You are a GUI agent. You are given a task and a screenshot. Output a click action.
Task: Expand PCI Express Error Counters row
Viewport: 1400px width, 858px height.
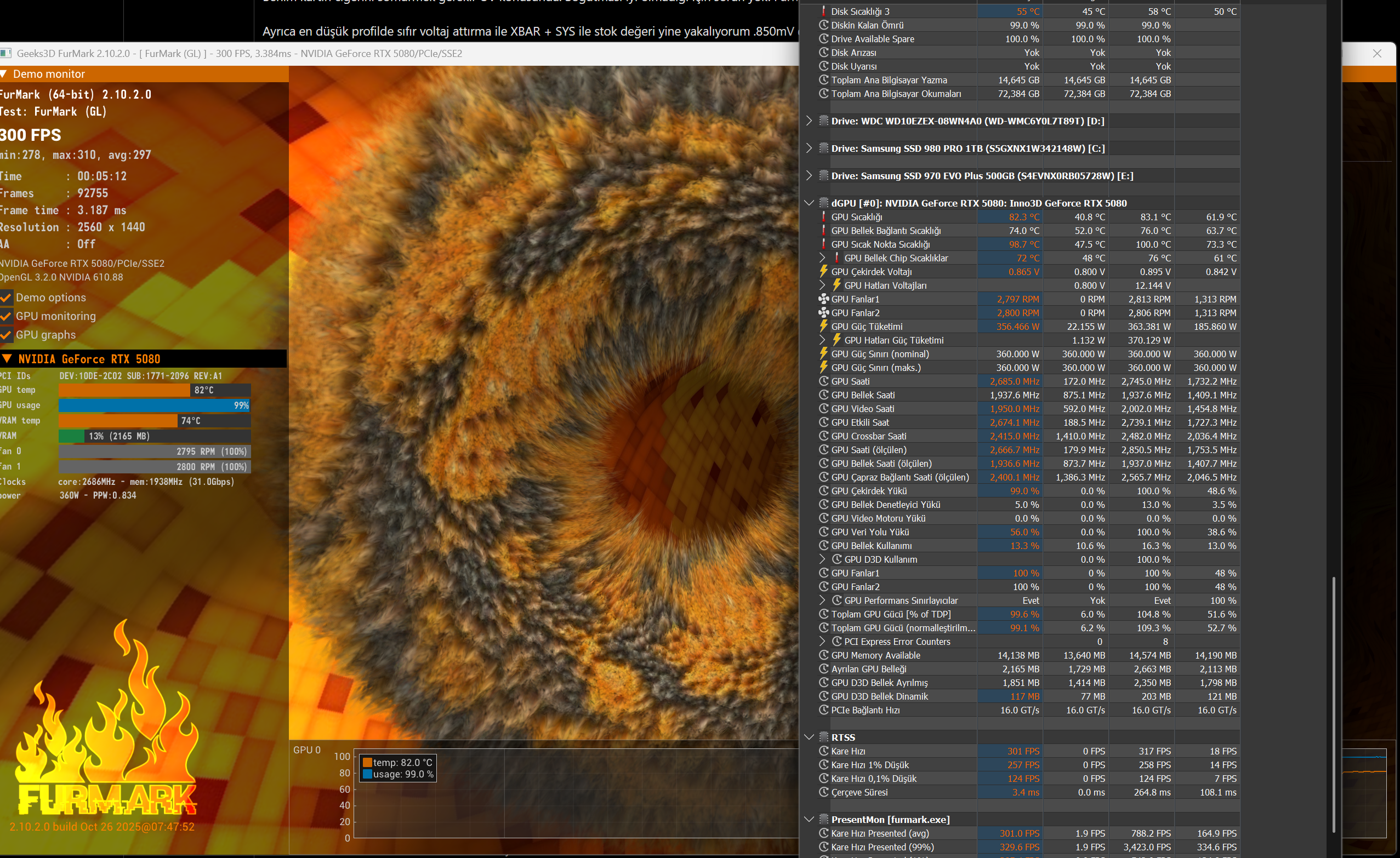coord(822,641)
